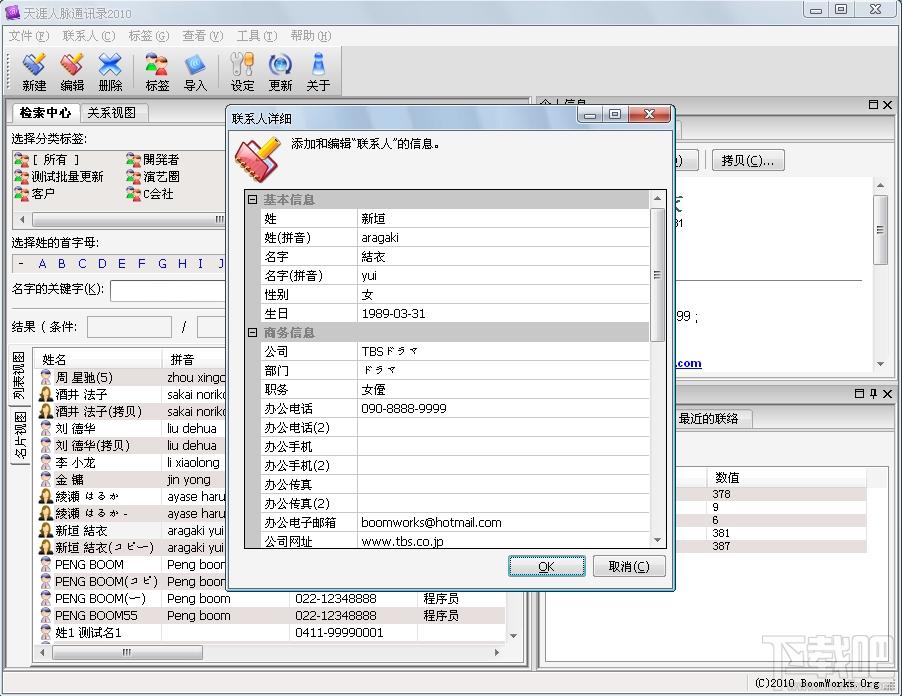Filter by surname letter A
Screen dimensions: 902x696
pos(42,263)
